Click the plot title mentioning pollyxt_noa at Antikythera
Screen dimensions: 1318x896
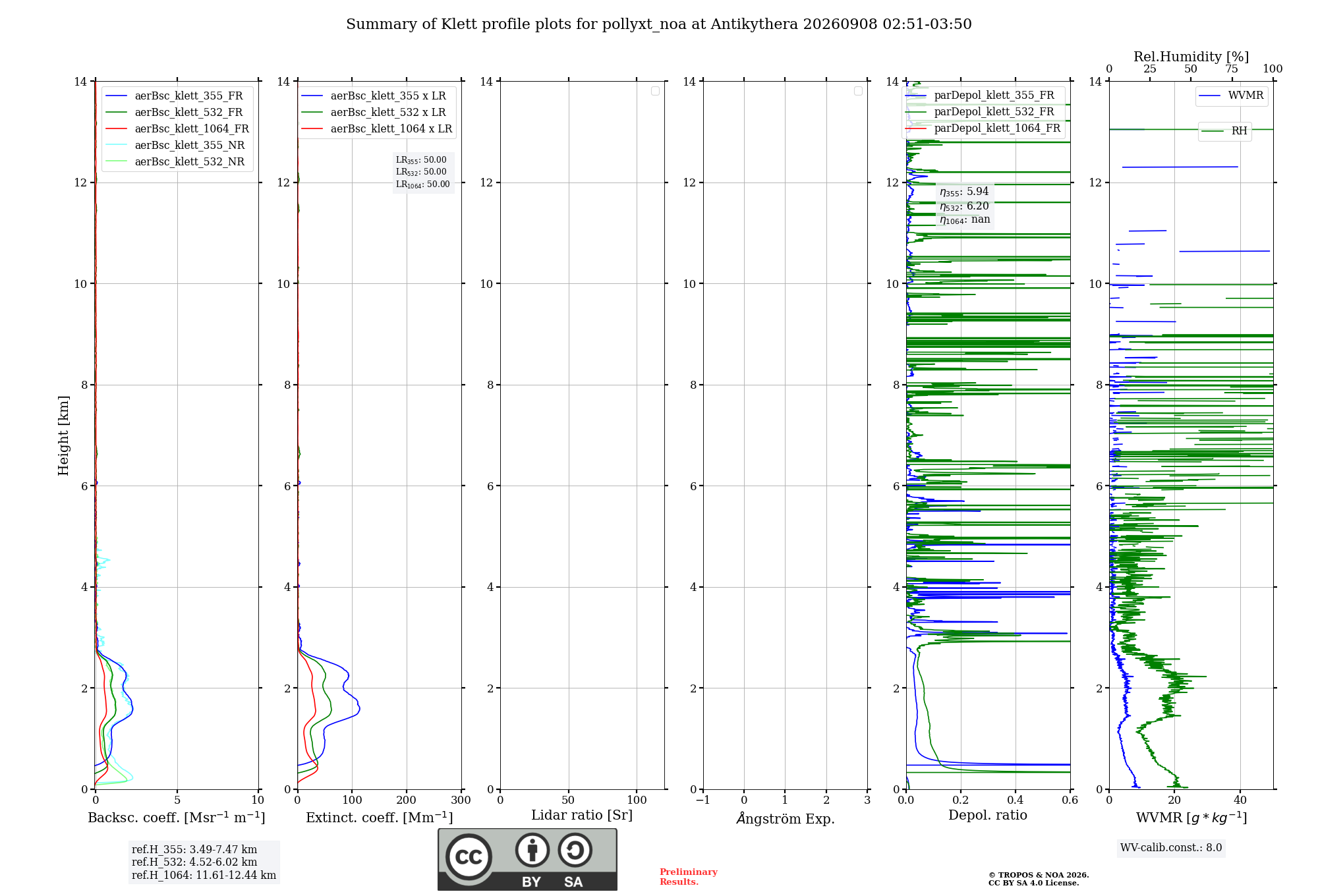[659, 24]
